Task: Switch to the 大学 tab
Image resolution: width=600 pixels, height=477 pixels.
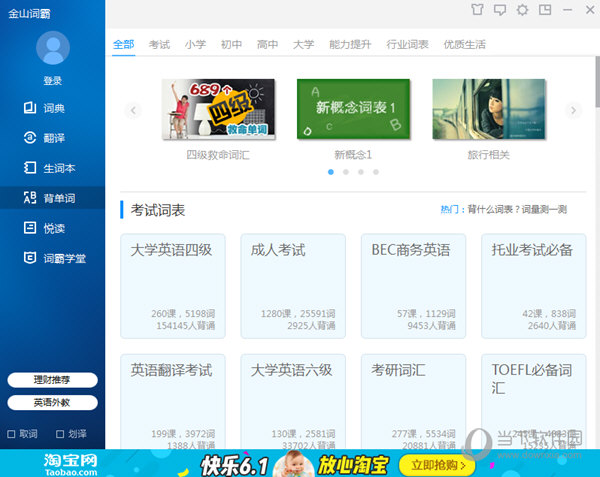Action: [x=303, y=44]
